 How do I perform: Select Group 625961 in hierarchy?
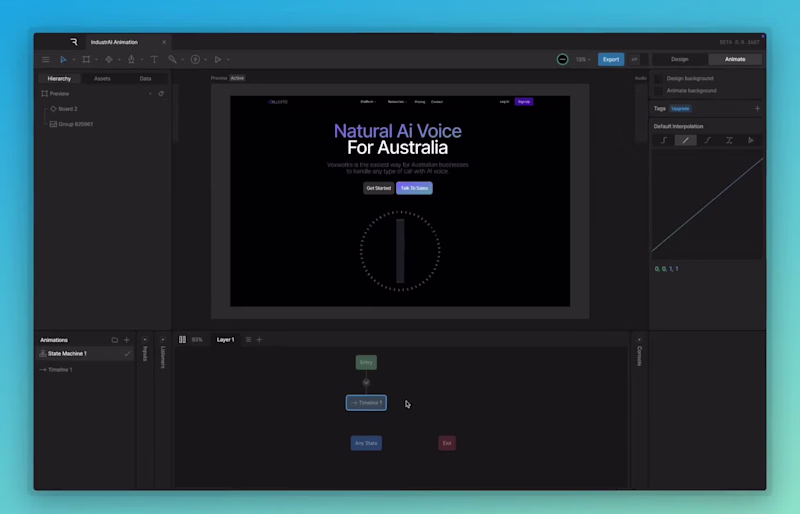pyautogui.click(x=76, y=124)
